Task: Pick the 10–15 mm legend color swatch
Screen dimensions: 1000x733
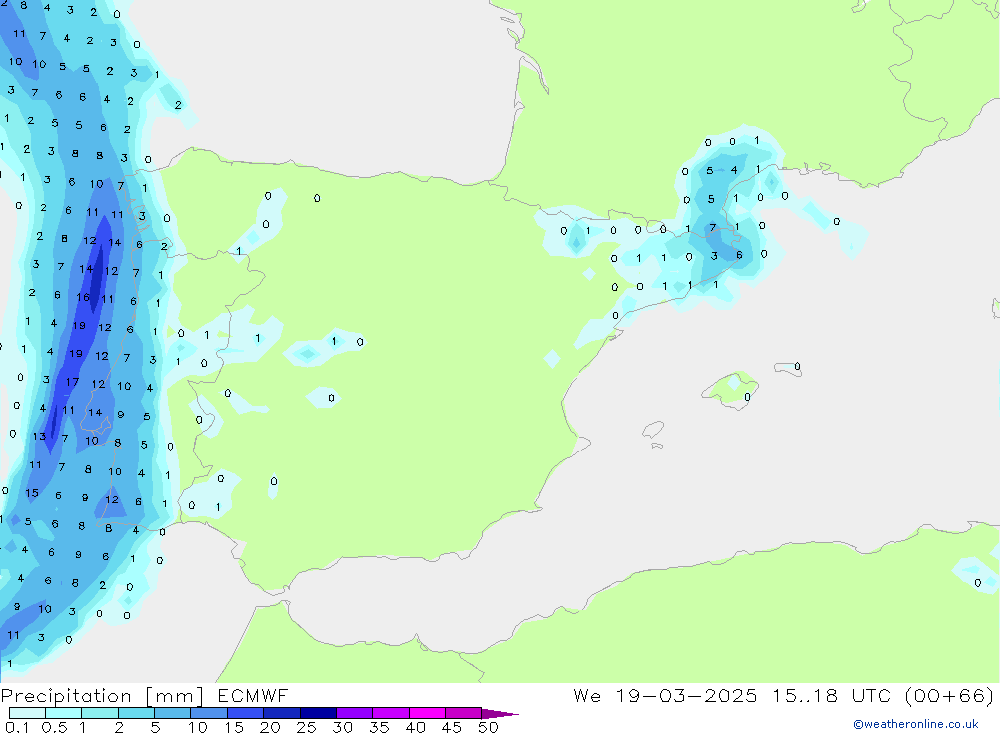Action: point(209,713)
